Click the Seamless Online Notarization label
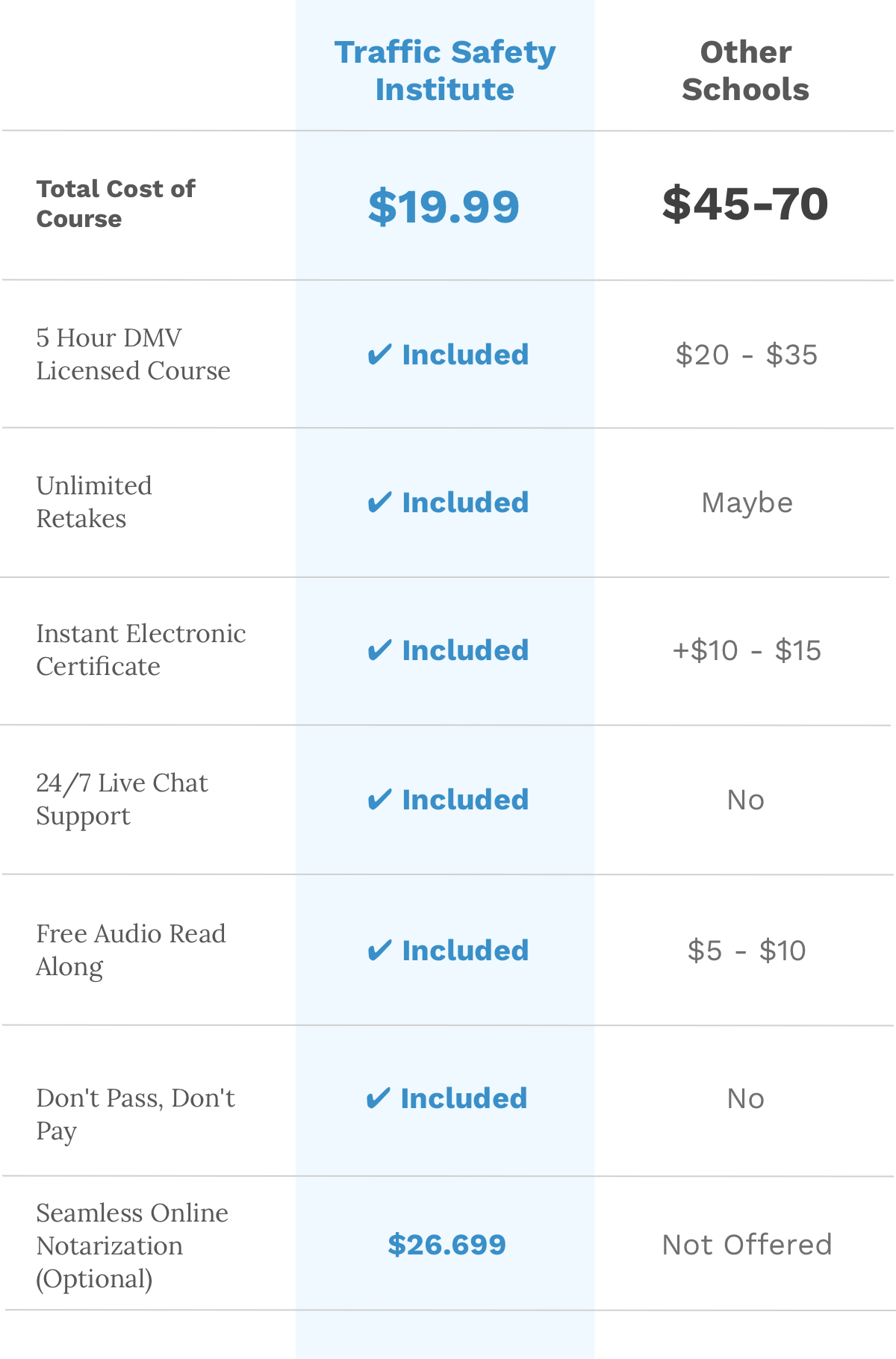Viewport: 896px width, 1359px height. pos(132,1246)
